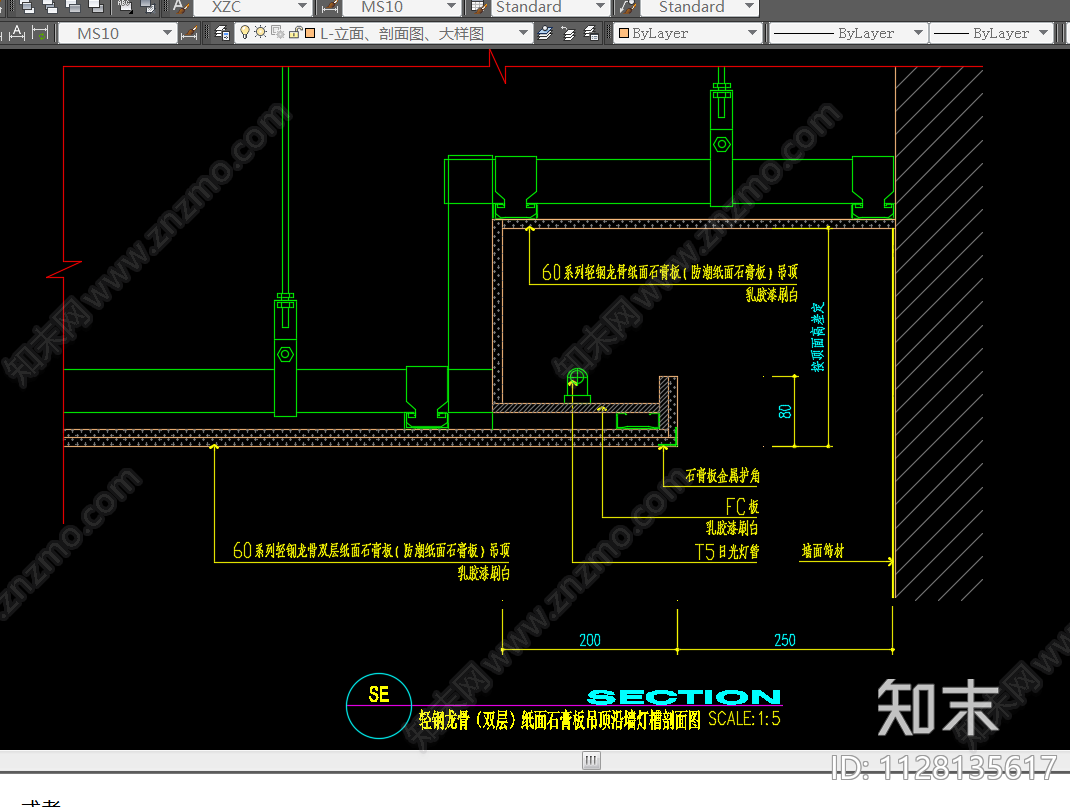The image size is (1070, 807).
Task: Click Send Under Objects draw order icon
Action: pos(96,7)
